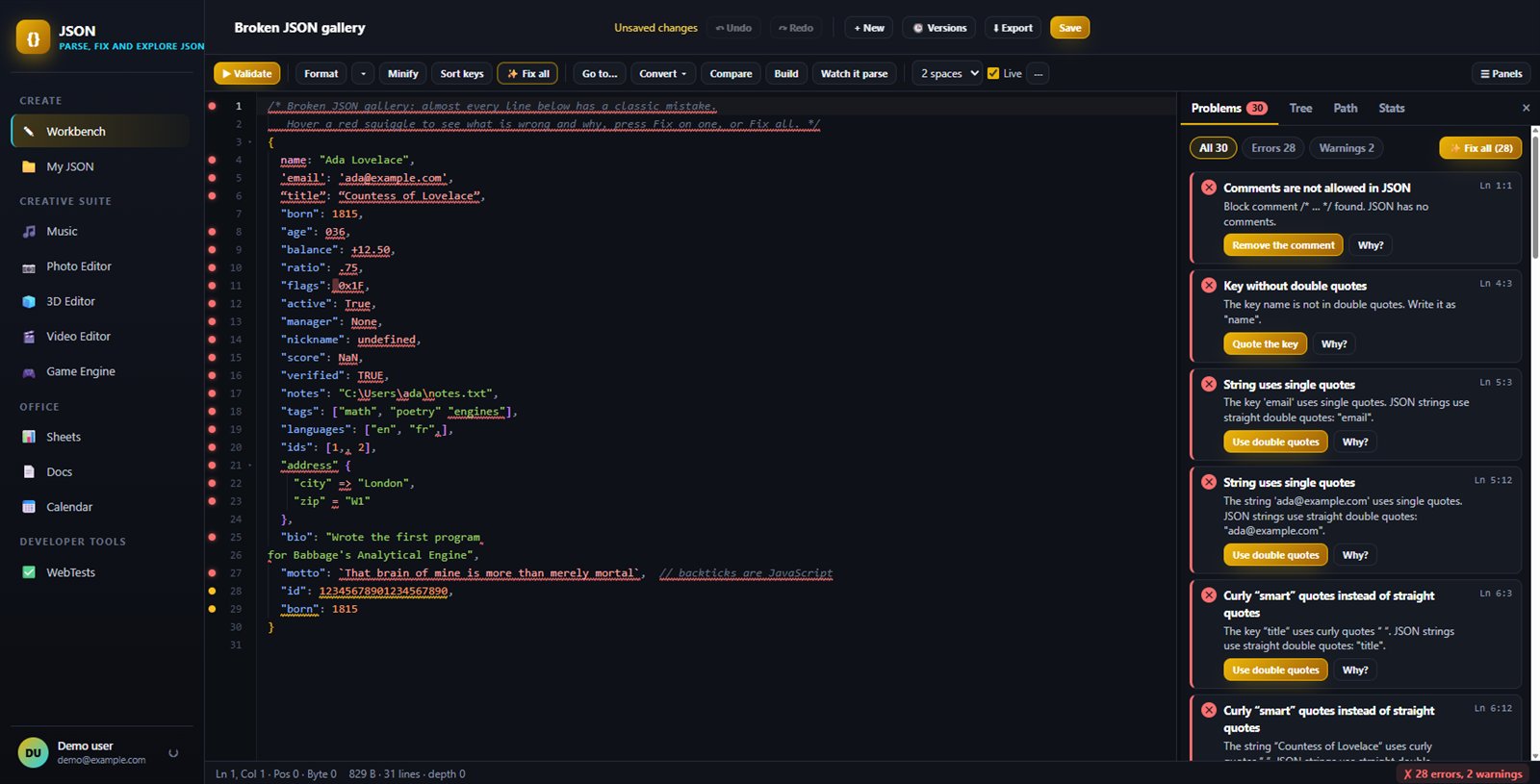Click the warning marker on line 29
This screenshot has height=784, width=1540.
pyautogui.click(x=212, y=609)
